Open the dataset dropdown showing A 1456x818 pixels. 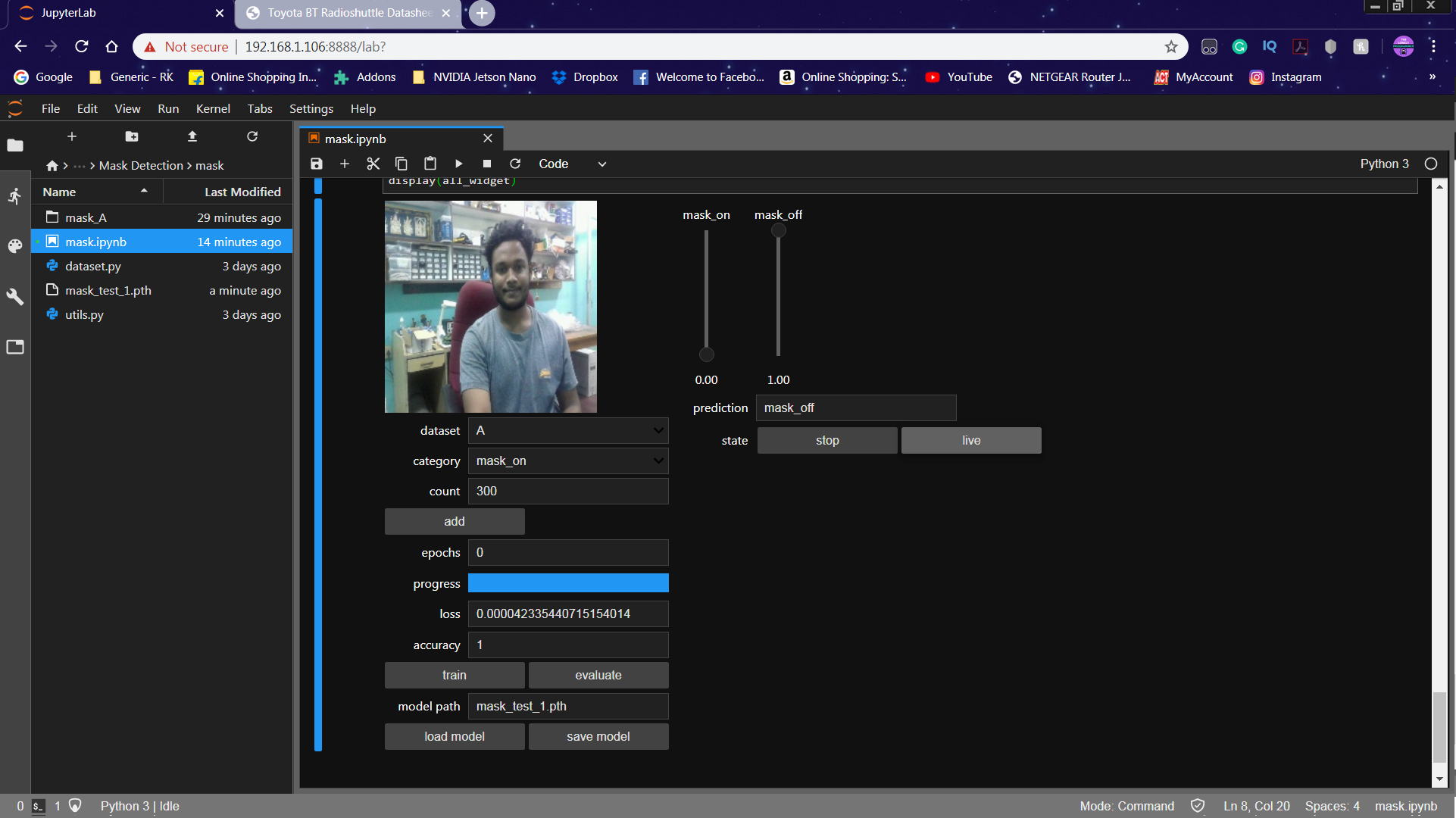pos(568,430)
